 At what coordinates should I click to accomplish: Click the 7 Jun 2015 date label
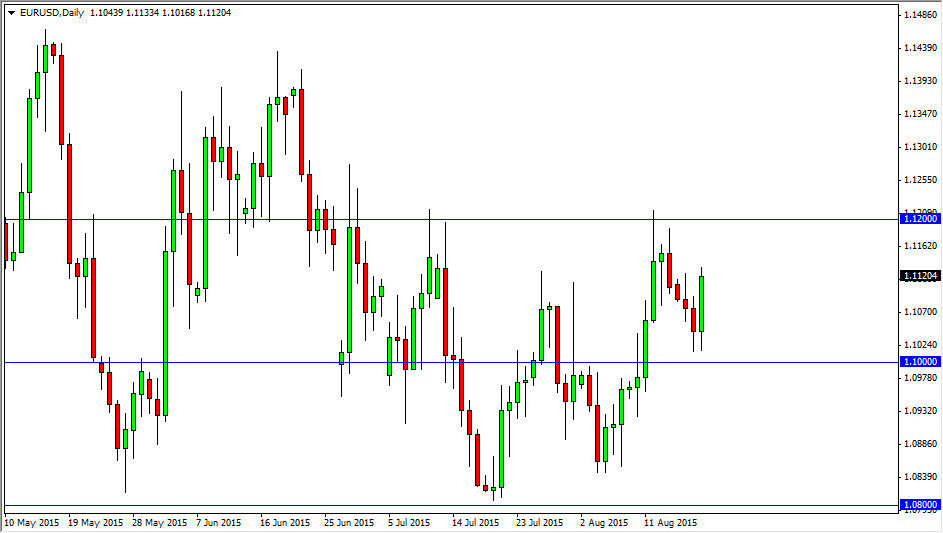218,523
